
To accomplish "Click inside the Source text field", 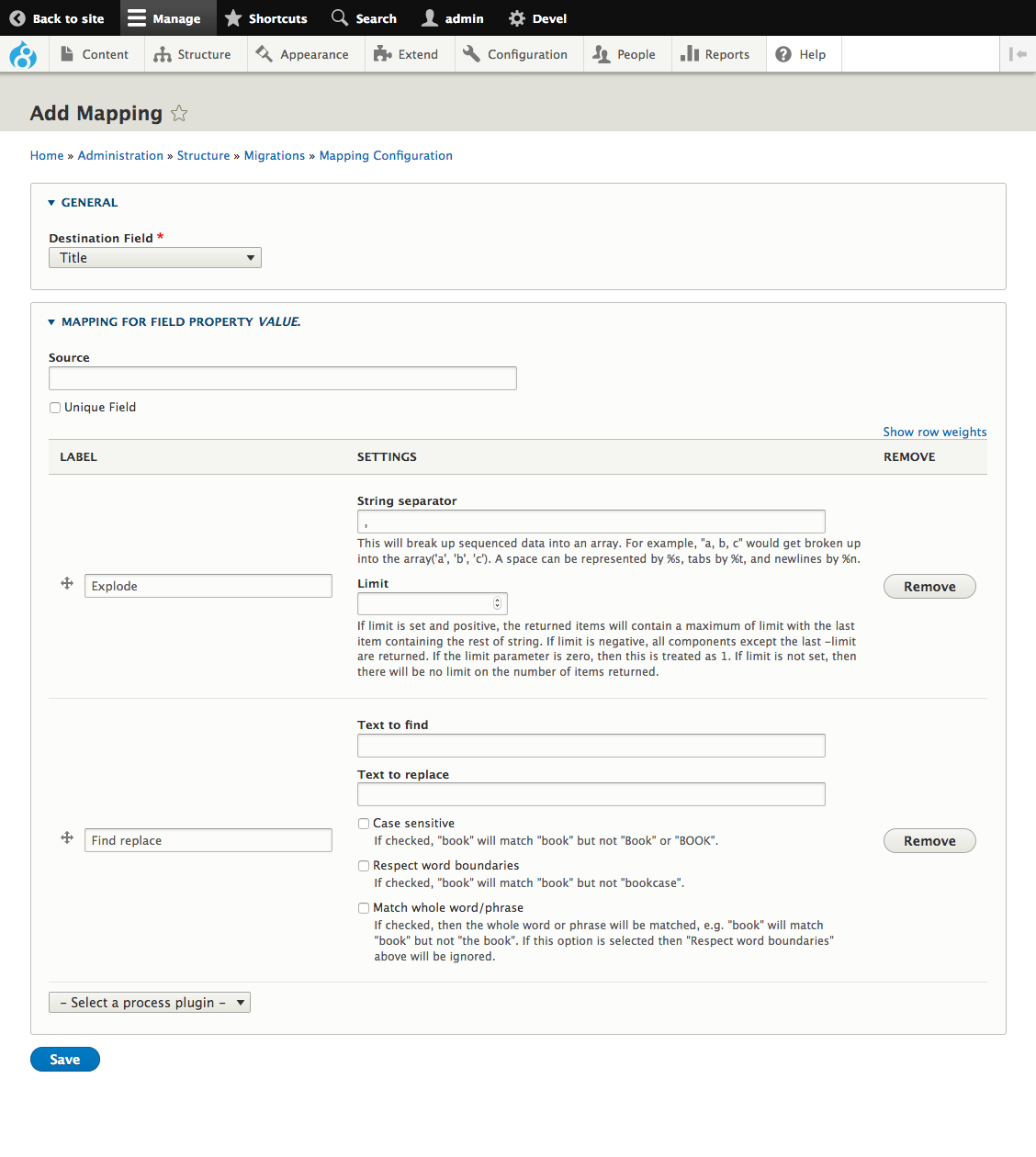I will coord(282,377).
